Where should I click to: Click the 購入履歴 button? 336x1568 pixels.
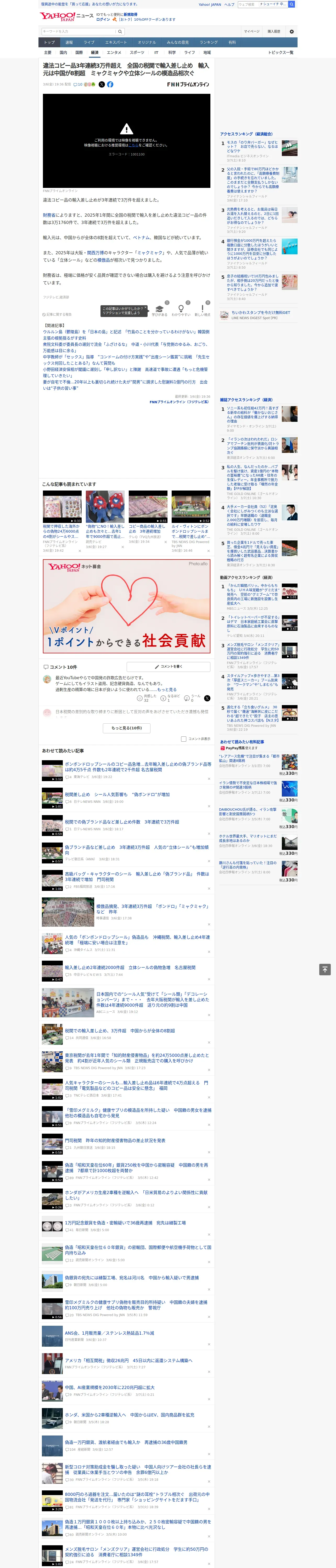274,32
